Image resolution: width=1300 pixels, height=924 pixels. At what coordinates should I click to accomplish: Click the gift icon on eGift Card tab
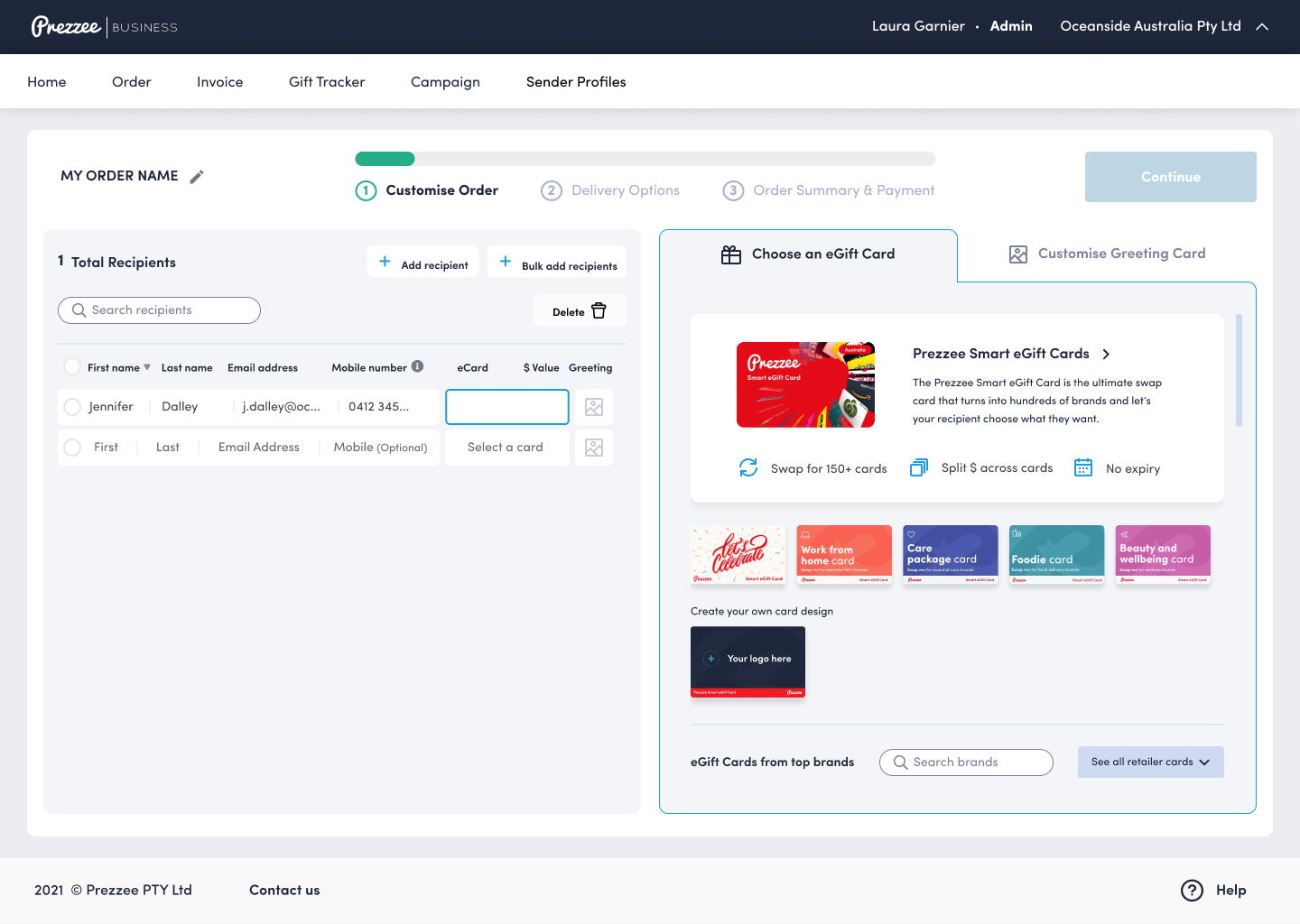click(731, 254)
